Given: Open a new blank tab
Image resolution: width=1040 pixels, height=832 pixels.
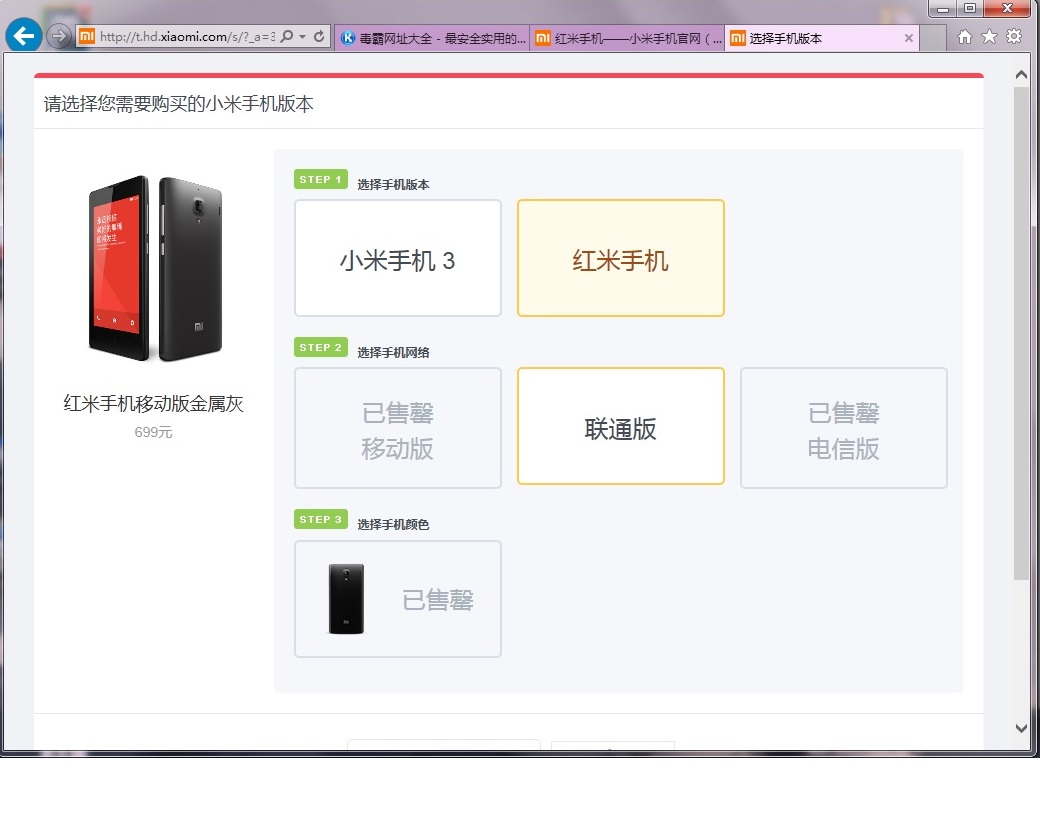Looking at the screenshot, I should [933, 38].
